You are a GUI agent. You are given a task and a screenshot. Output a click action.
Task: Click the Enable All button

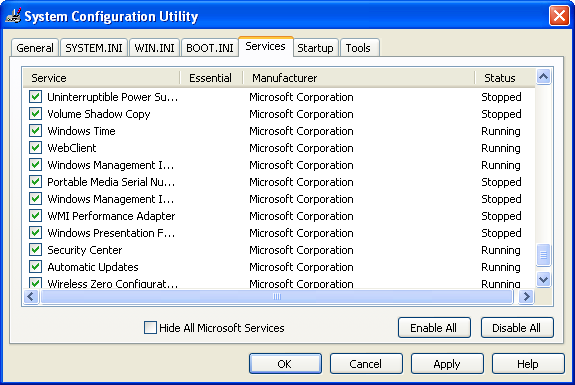tap(434, 327)
